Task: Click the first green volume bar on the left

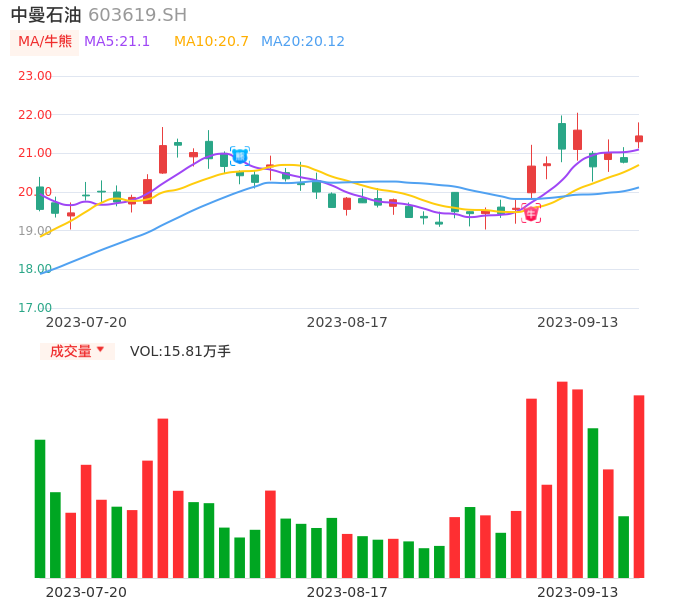Action: 40,509
